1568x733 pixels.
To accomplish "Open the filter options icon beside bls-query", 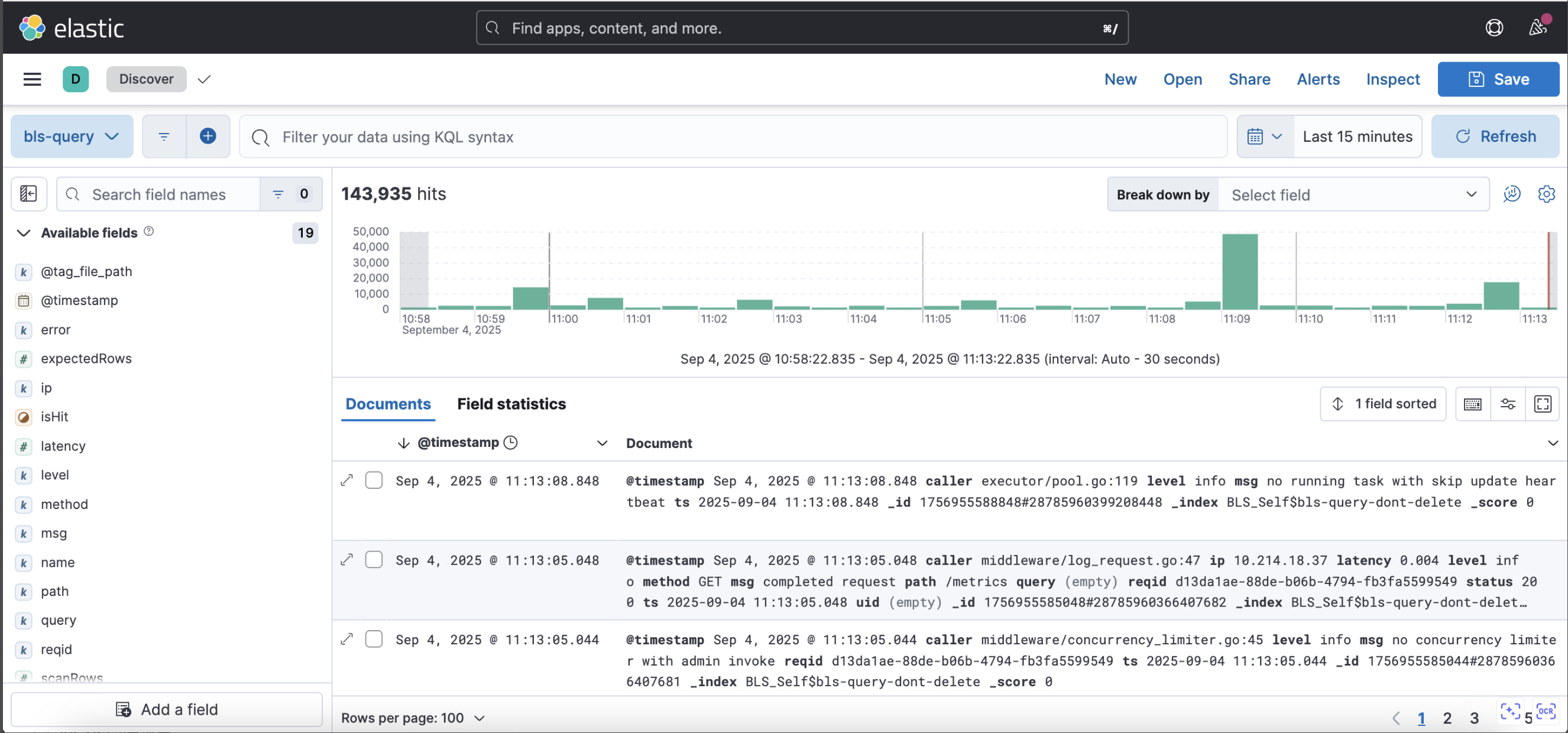I will pos(164,137).
